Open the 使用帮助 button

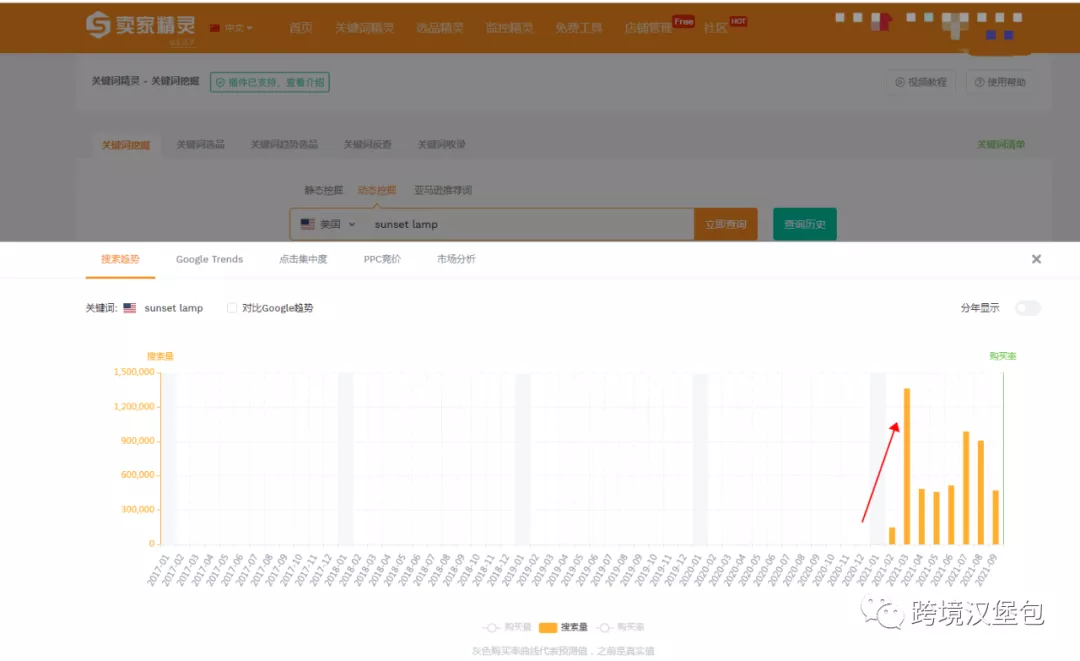pos(1000,82)
